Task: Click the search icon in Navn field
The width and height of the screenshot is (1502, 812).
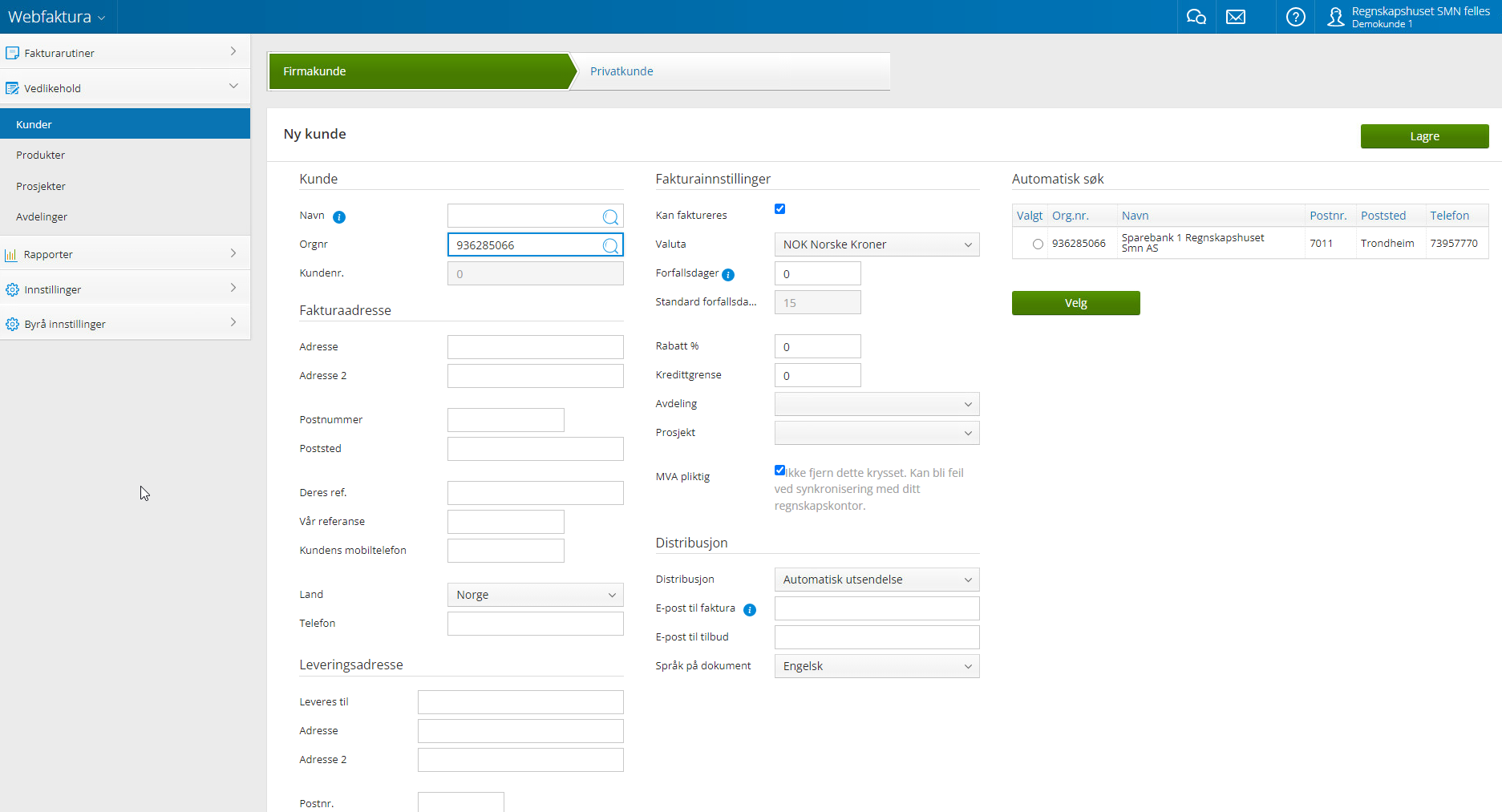Action: 610,216
